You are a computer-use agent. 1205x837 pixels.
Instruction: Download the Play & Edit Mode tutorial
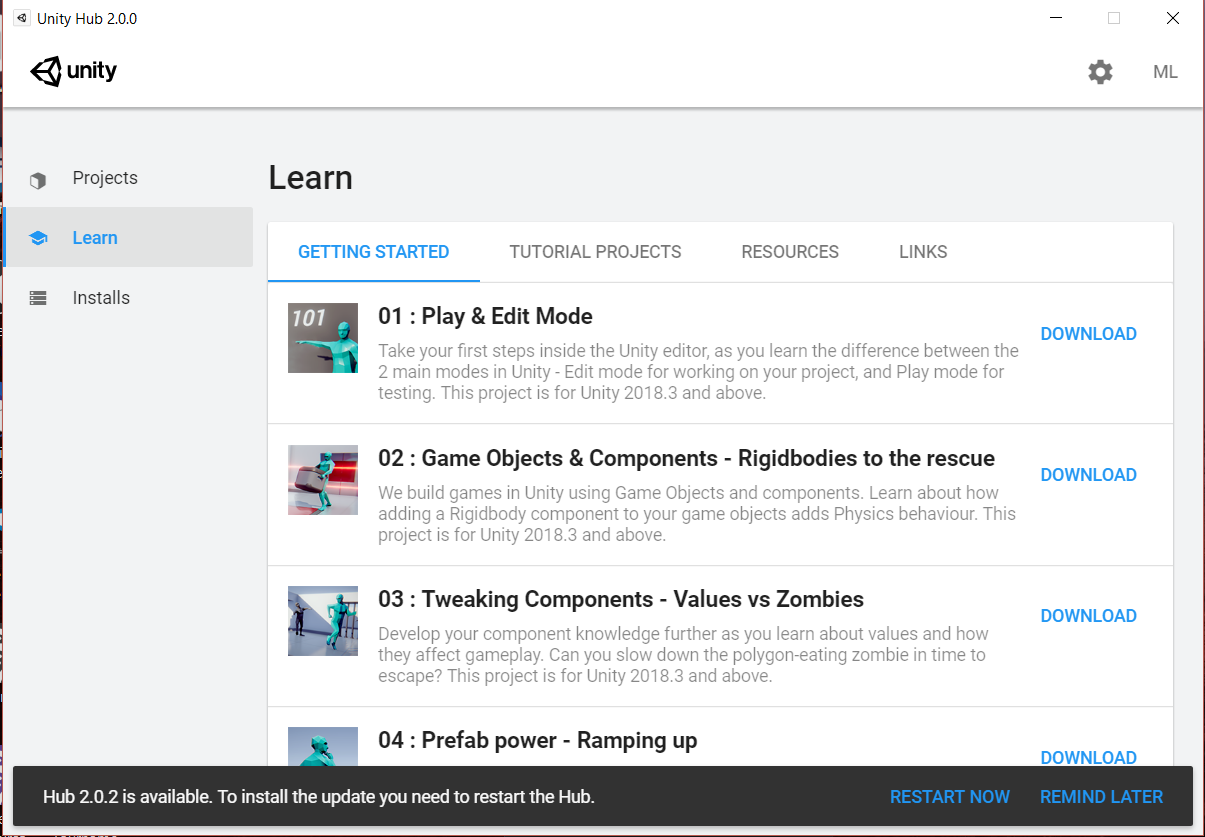1088,334
